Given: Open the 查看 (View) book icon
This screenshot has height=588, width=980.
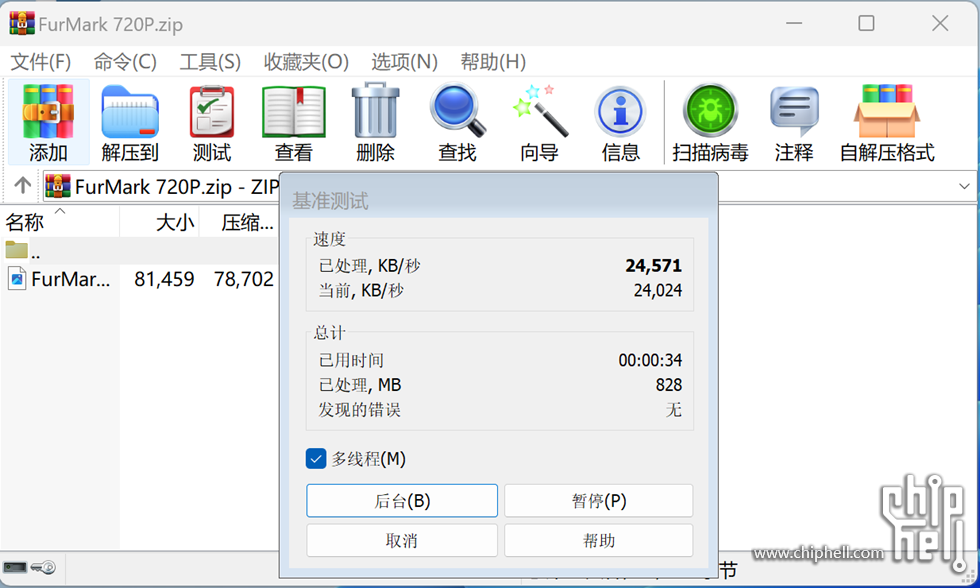Looking at the screenshot, I should 294,111.
